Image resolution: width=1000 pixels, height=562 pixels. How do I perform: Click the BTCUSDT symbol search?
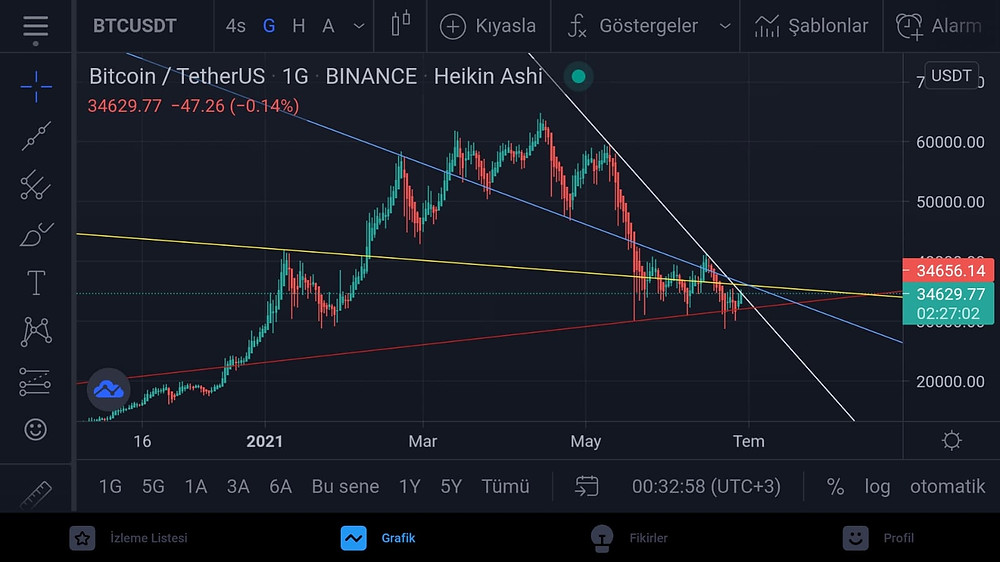tap(135, 26)
